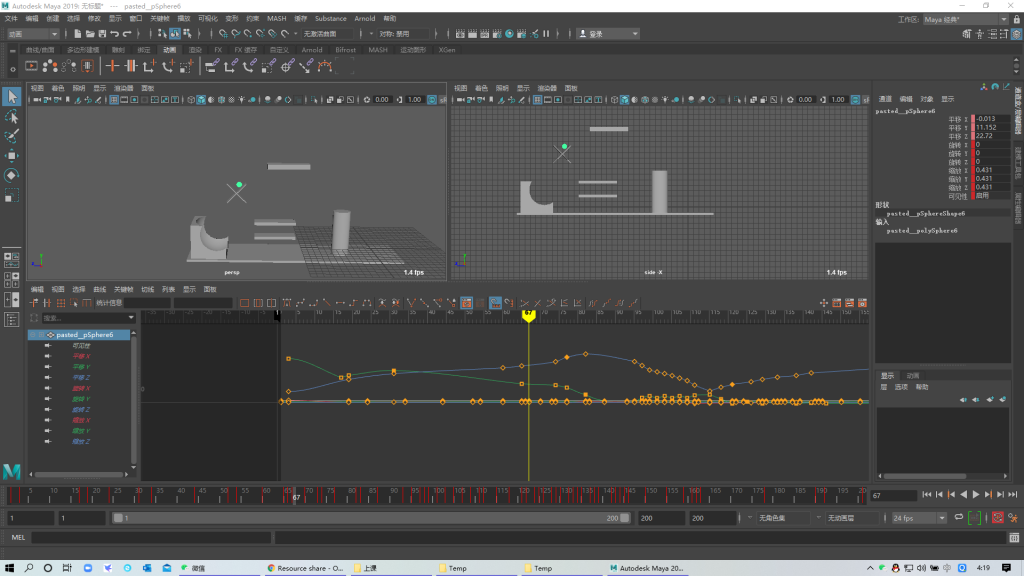Open the 工作区 Maya workspace dropdown
The width and height of the screenshot is (1024, 576).
965,19
